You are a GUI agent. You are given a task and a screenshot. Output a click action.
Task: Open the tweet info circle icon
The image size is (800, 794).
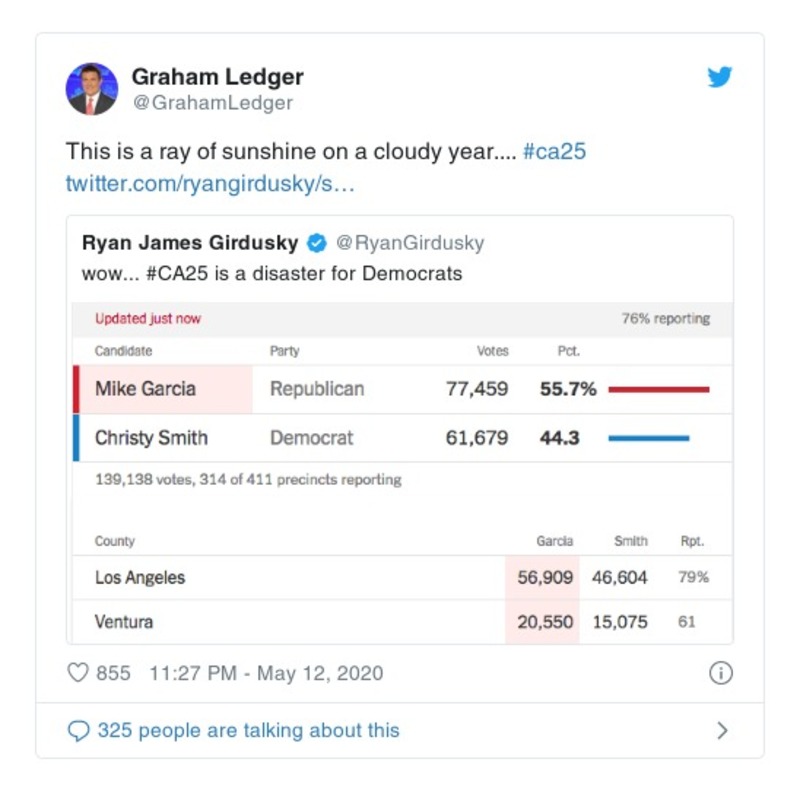click(720, 673)
